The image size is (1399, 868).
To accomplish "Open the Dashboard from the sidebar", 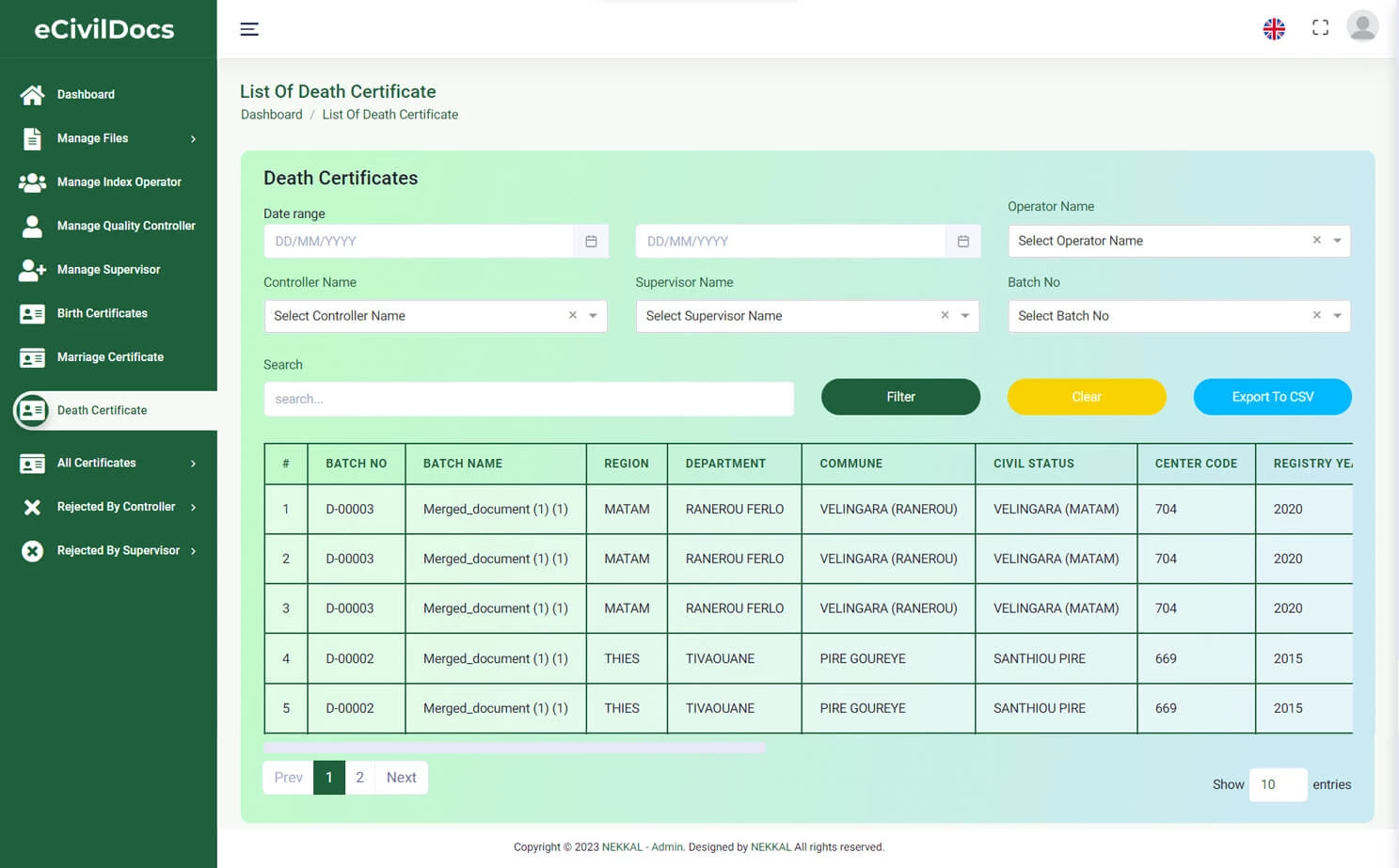I will click(x=86, y=94).
